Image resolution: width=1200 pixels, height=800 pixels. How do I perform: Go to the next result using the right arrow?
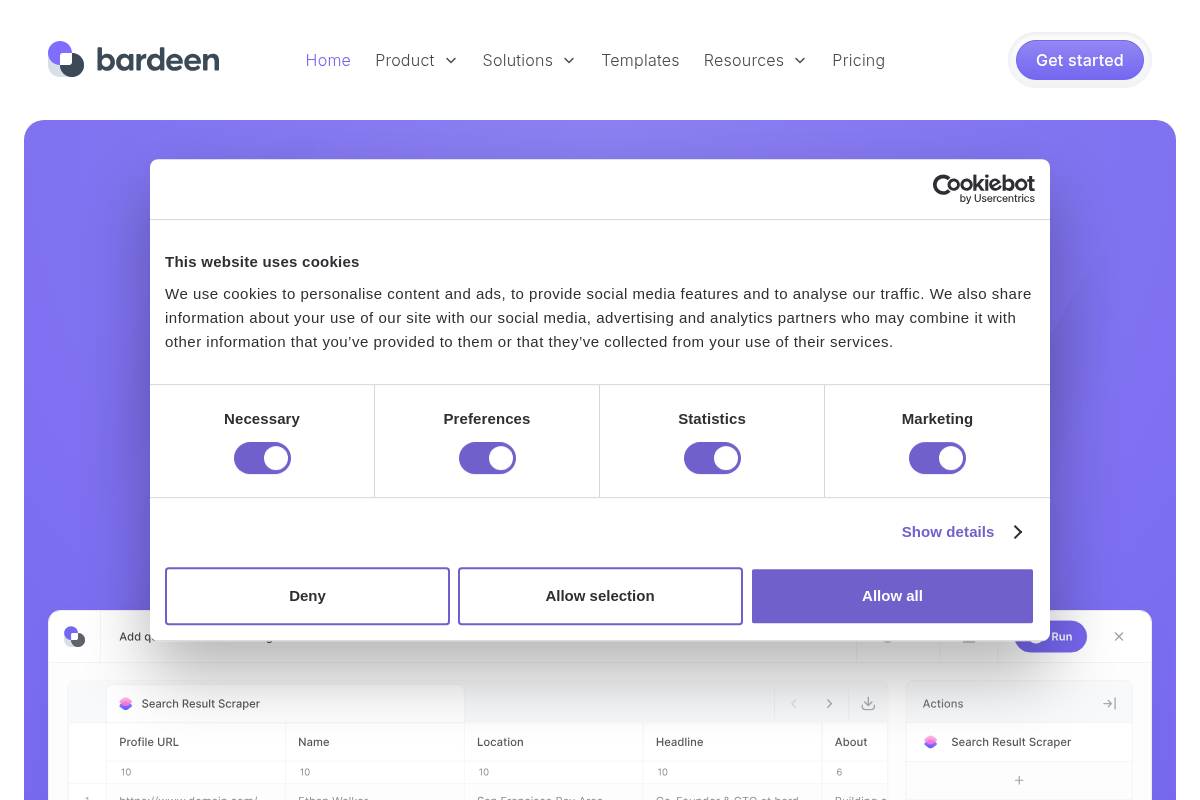829,704
